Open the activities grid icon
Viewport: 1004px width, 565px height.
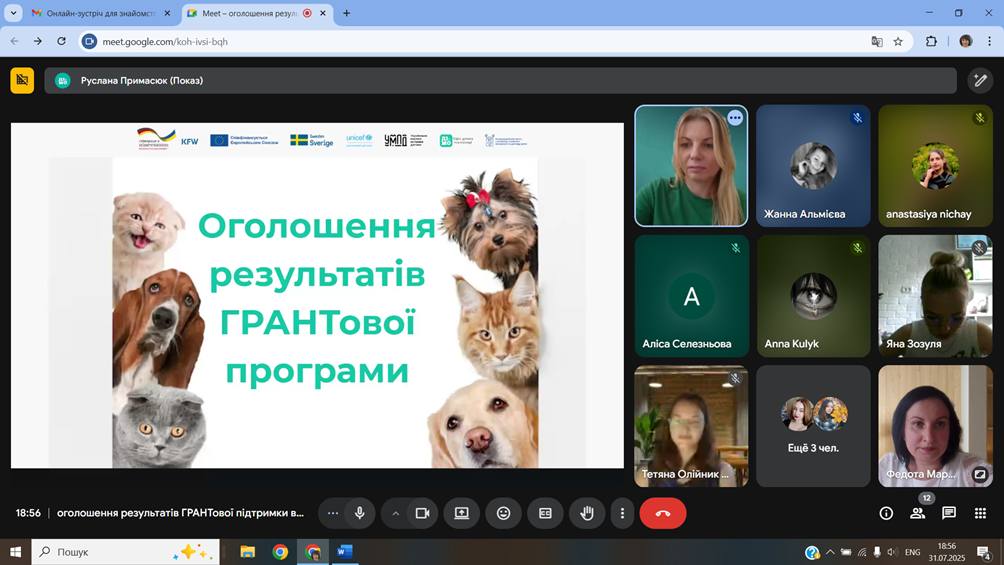click(980, 513)
